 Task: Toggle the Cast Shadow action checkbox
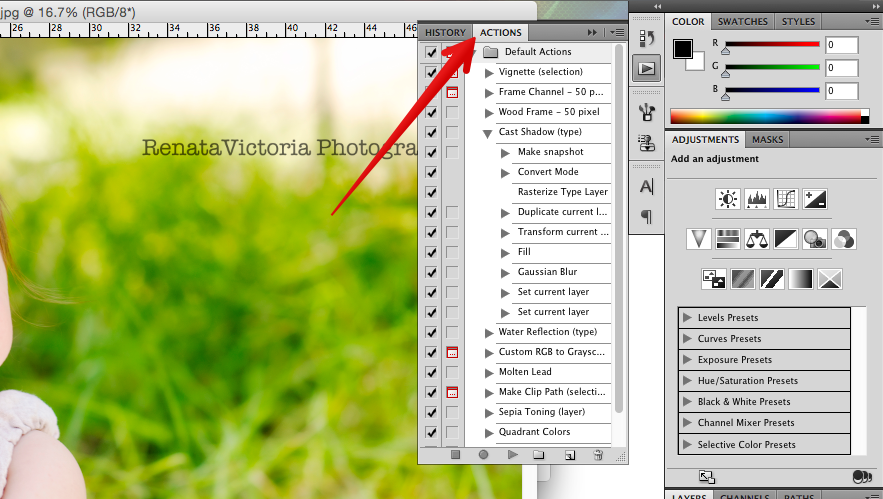click(431, 132)
